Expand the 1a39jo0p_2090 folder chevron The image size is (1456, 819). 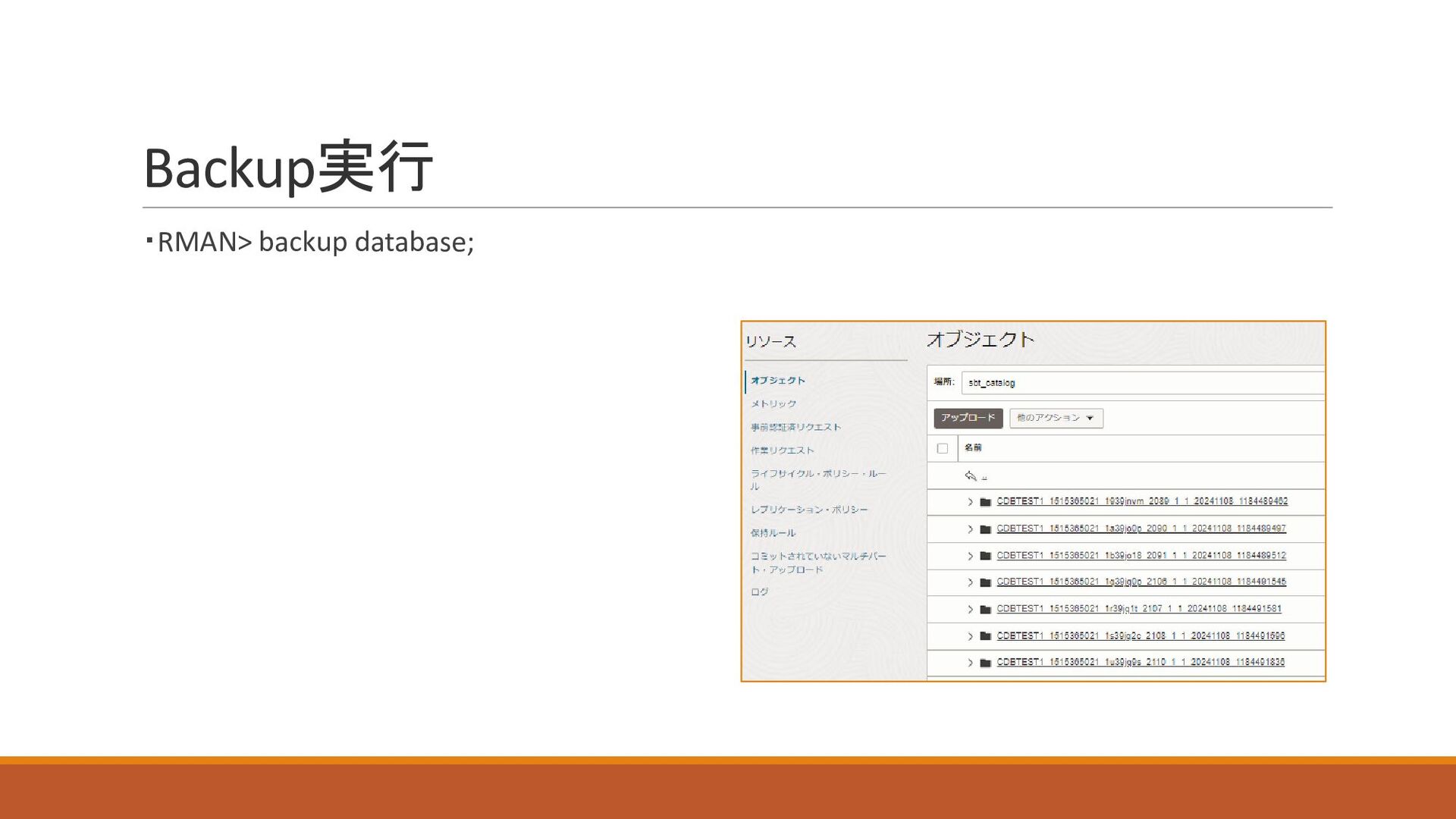(970, 529)
